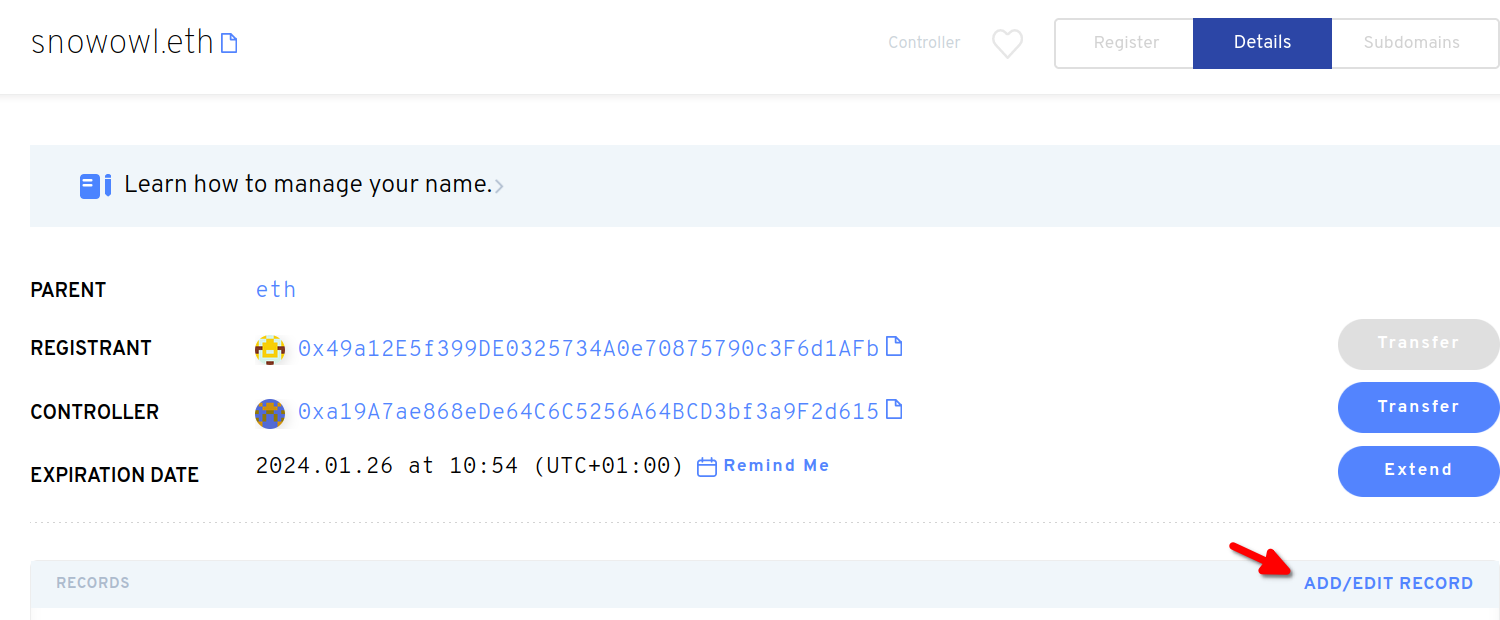Open the controller address link

point(588,411)
